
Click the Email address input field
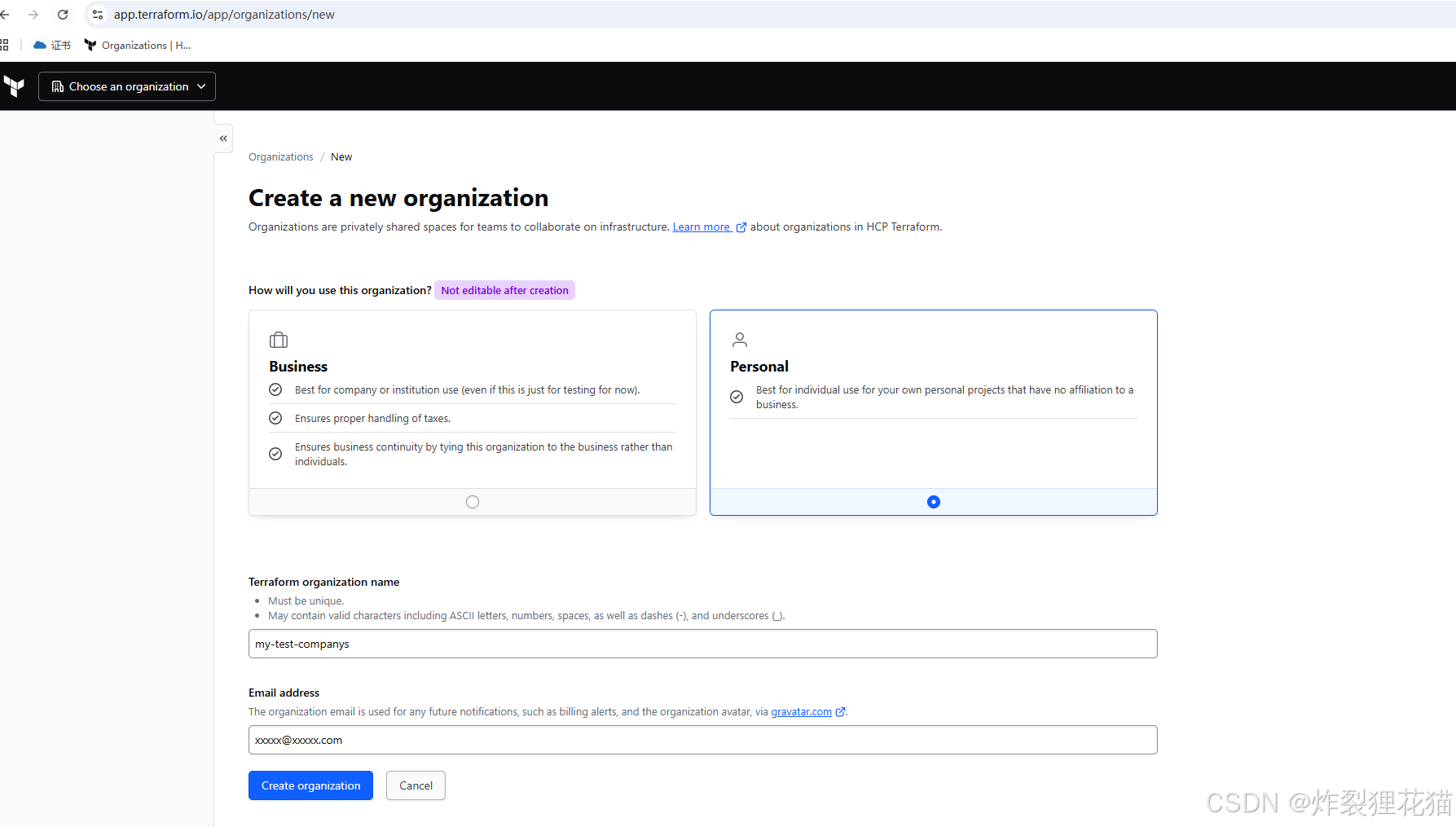pos(702,740)
